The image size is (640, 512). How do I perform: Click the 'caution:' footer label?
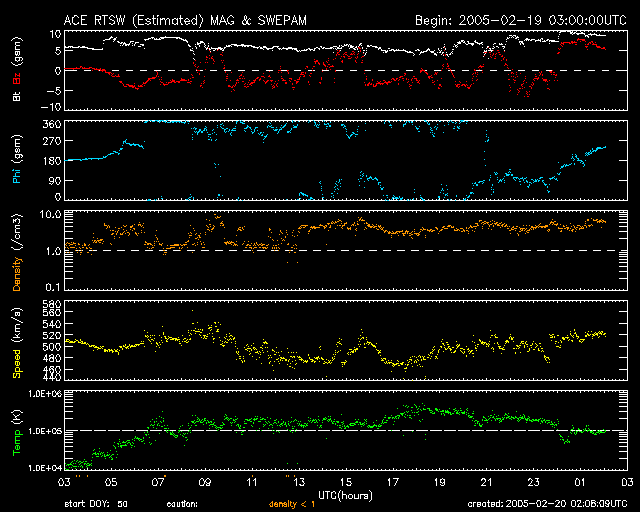(x=182, y=504)
